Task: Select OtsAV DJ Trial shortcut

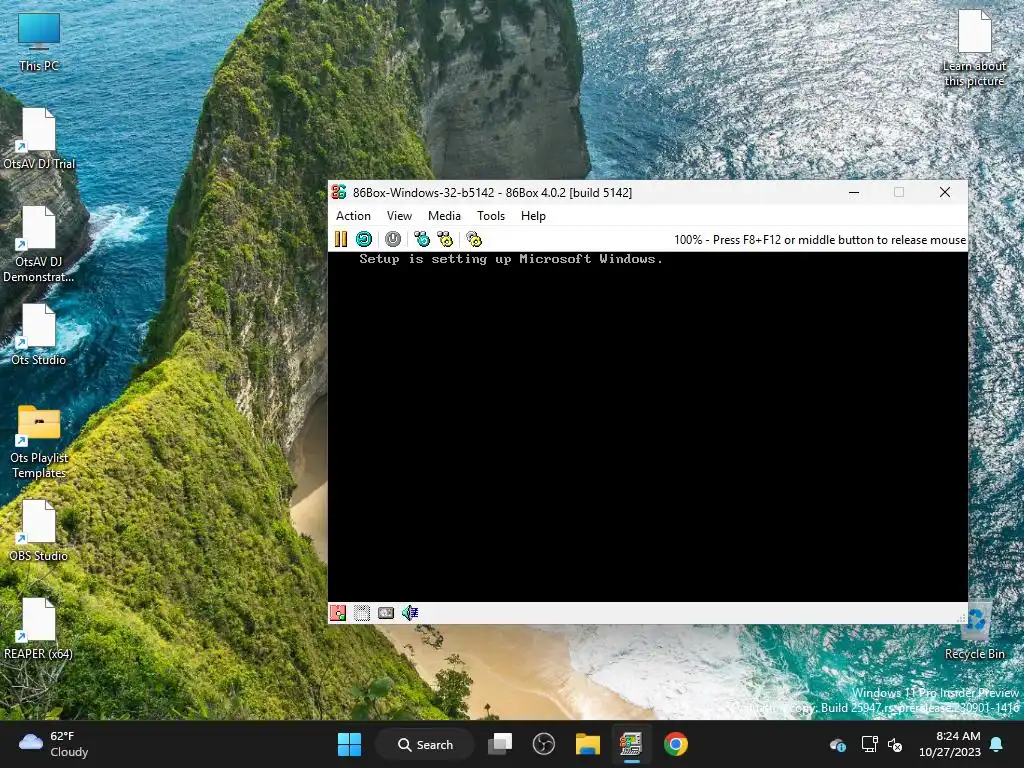Action: click(x=39, y=138)
